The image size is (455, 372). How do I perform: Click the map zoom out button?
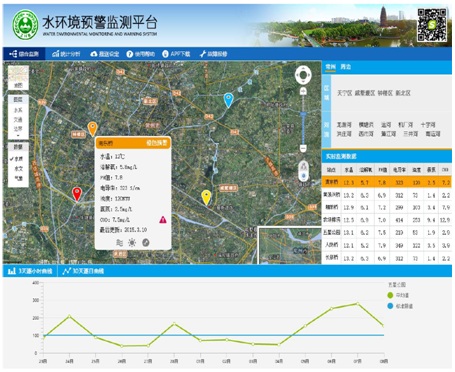click(303, 148)
